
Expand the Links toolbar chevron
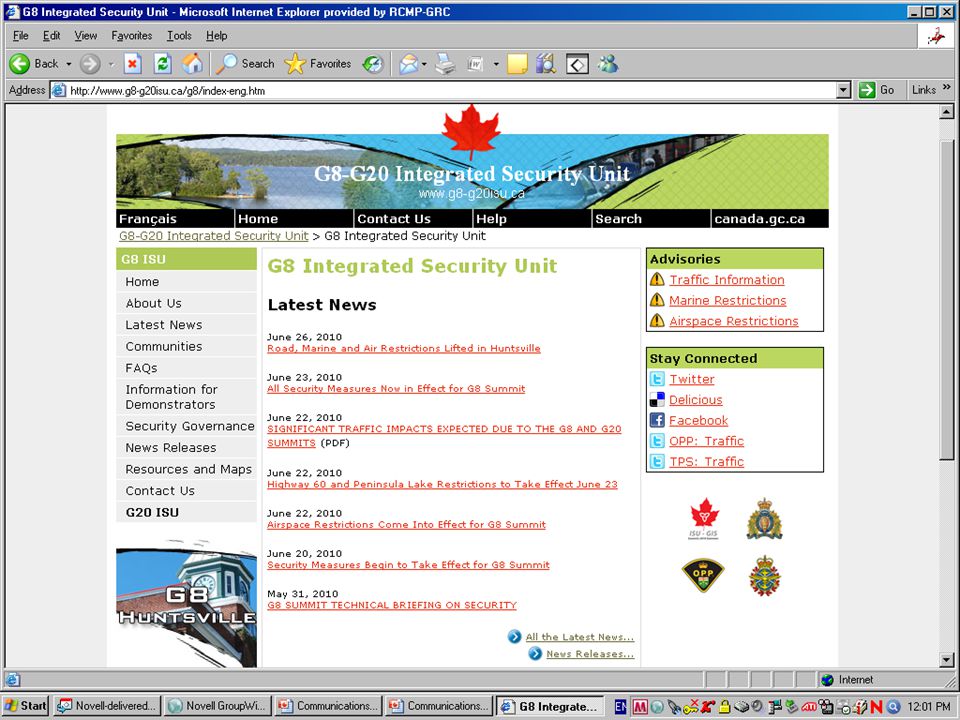(947, 88)
